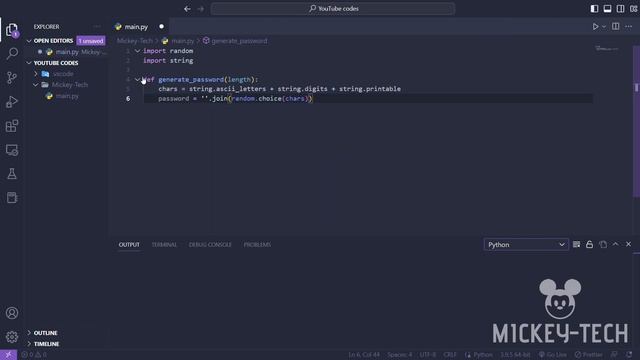Image resolution: width=640 pixels, height=360 pixels.
Task: Split the editor to the right
Action: (x=616, y=27)
